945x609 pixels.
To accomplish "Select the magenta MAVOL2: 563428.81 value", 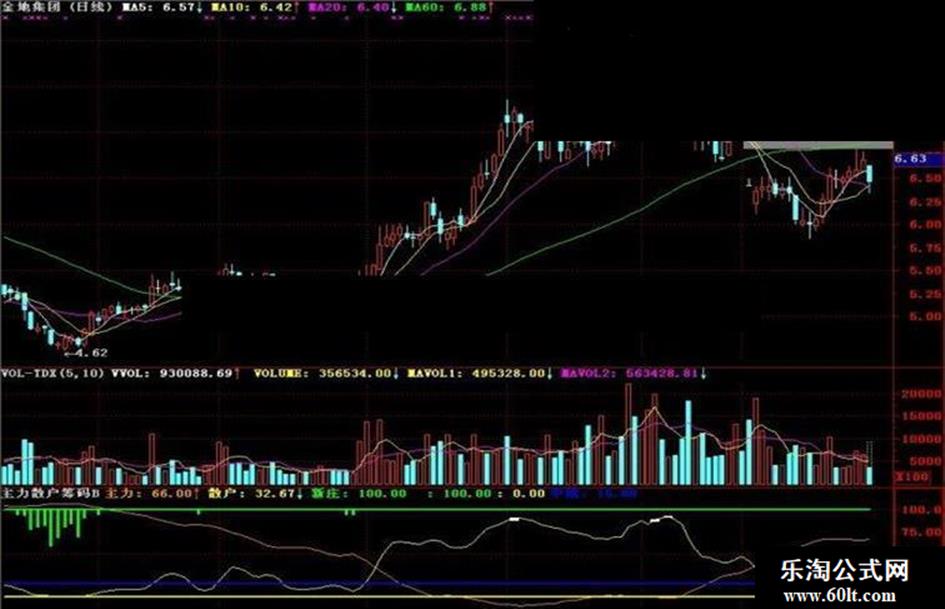I will pos(634,373).
